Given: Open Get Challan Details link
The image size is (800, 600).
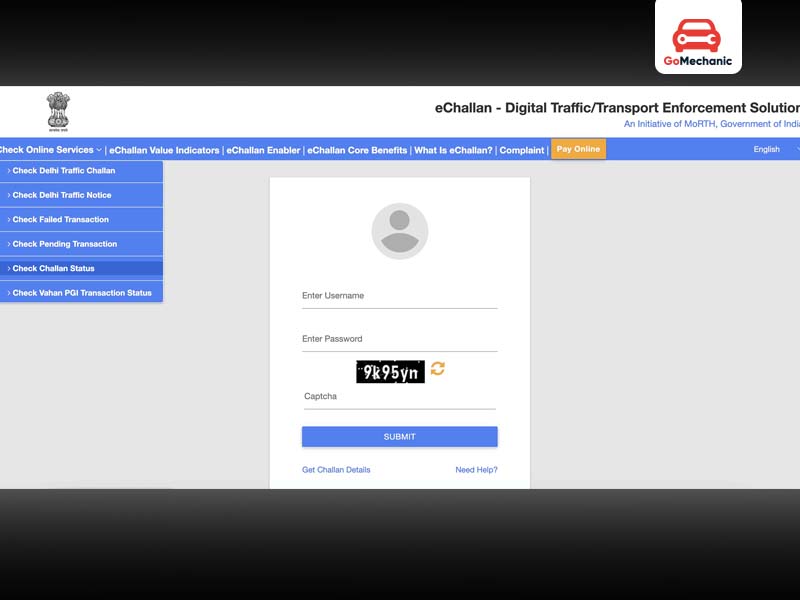Looking at the screenshot, I should [x=336, y=469].
